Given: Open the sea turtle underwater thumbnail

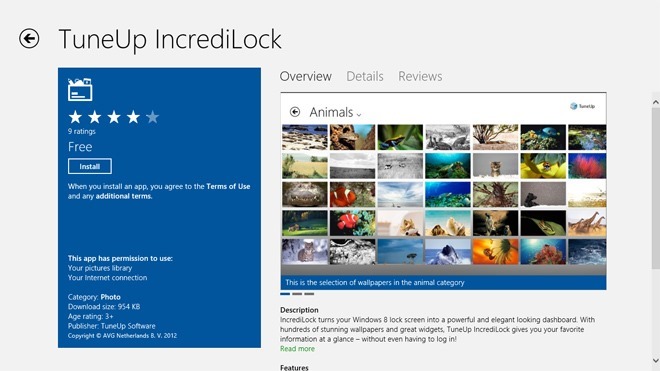Looking at the screenshot, I should 447,166.
